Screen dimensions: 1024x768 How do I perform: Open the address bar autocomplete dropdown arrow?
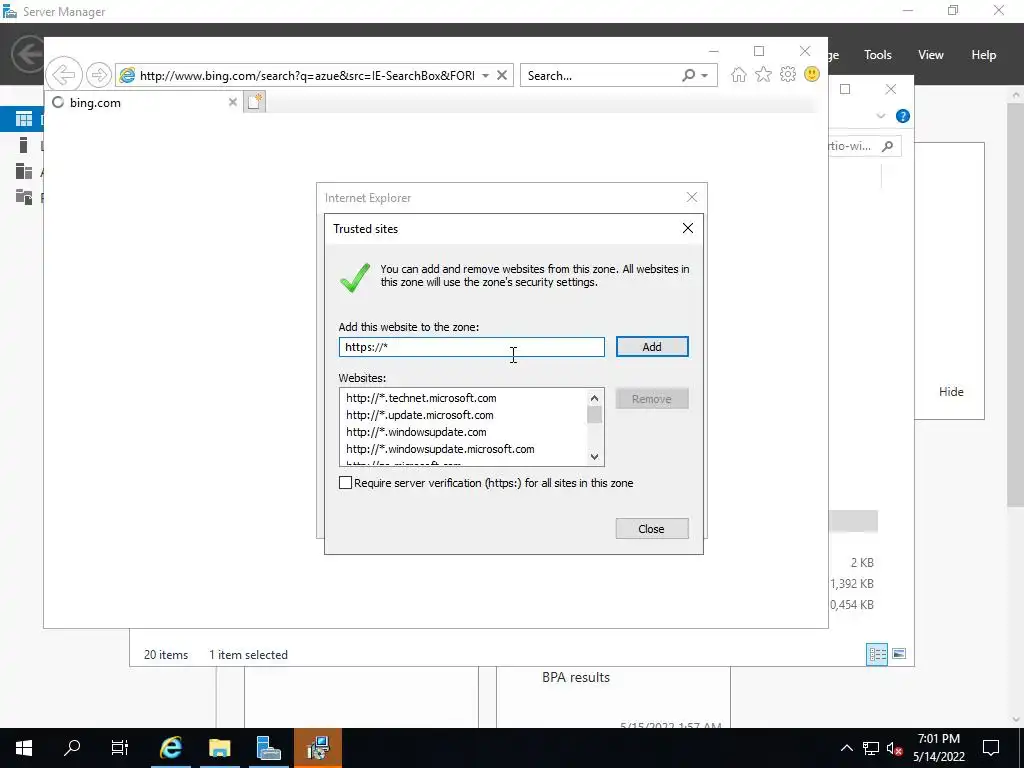pyautogui.click(x=485, y=76)
